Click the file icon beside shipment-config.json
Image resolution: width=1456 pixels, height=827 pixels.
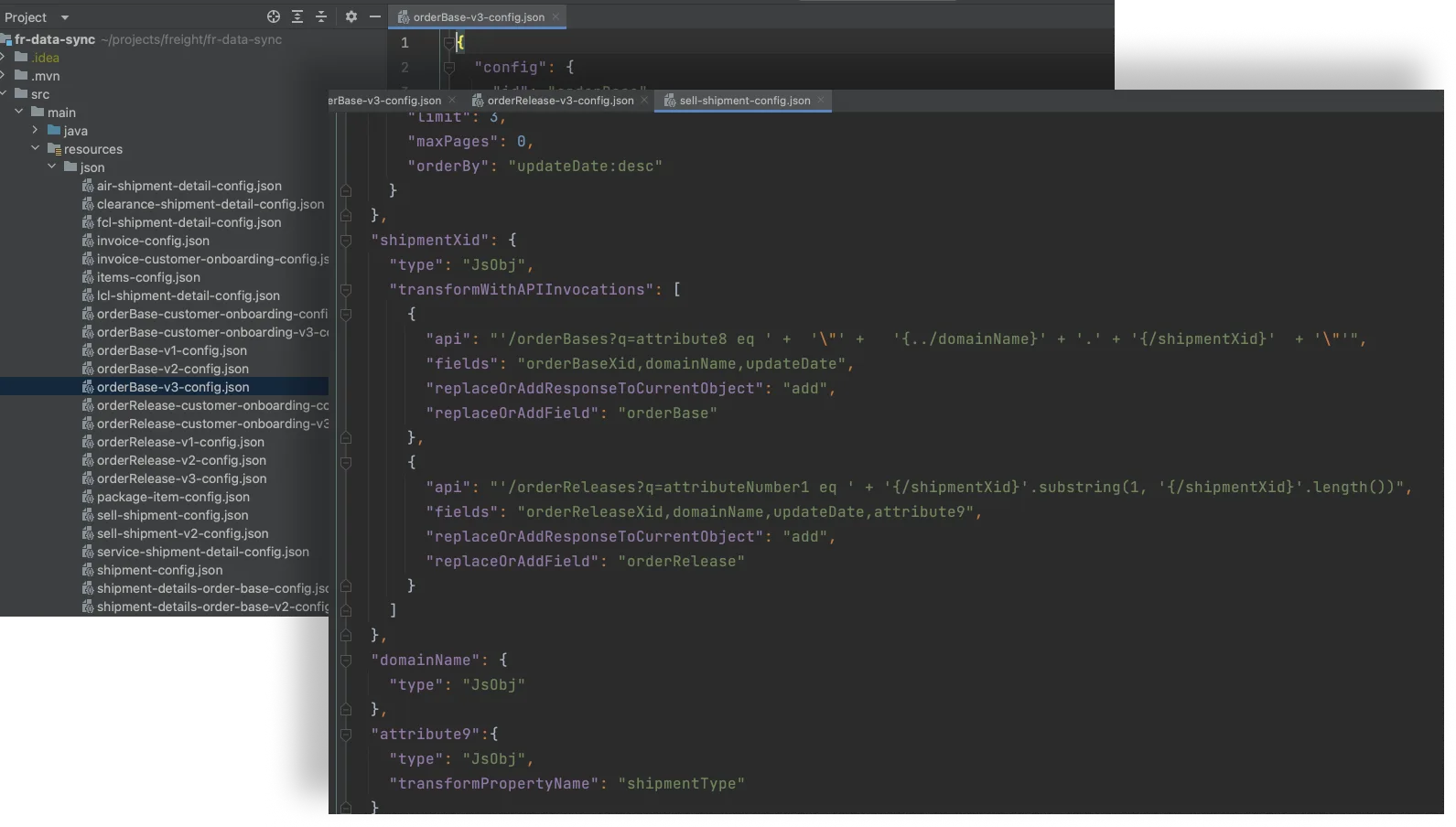pyautogui.click(x=88, y=570)
